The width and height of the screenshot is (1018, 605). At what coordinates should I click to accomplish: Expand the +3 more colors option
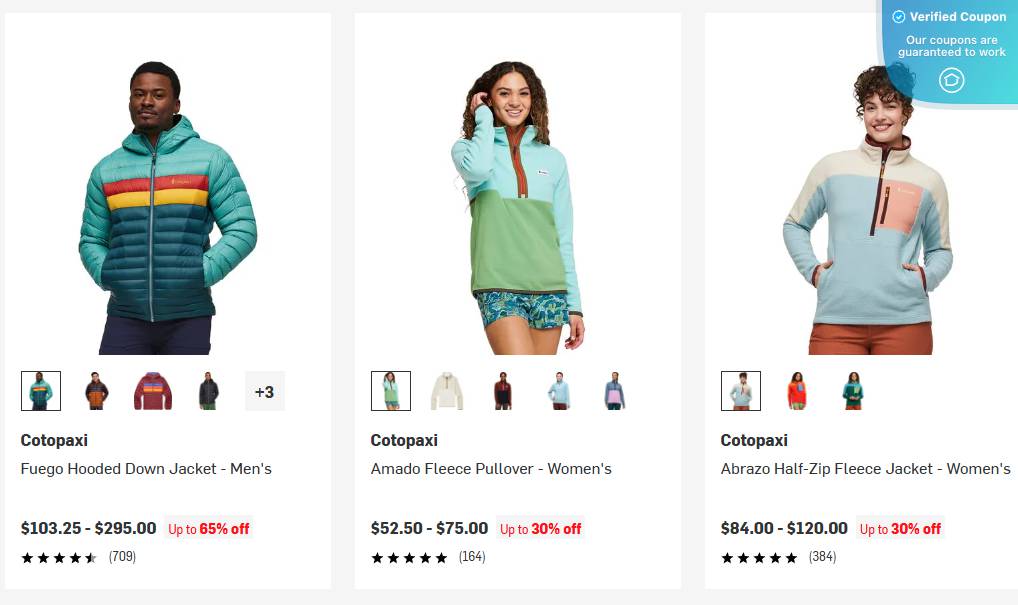(265, 391)
